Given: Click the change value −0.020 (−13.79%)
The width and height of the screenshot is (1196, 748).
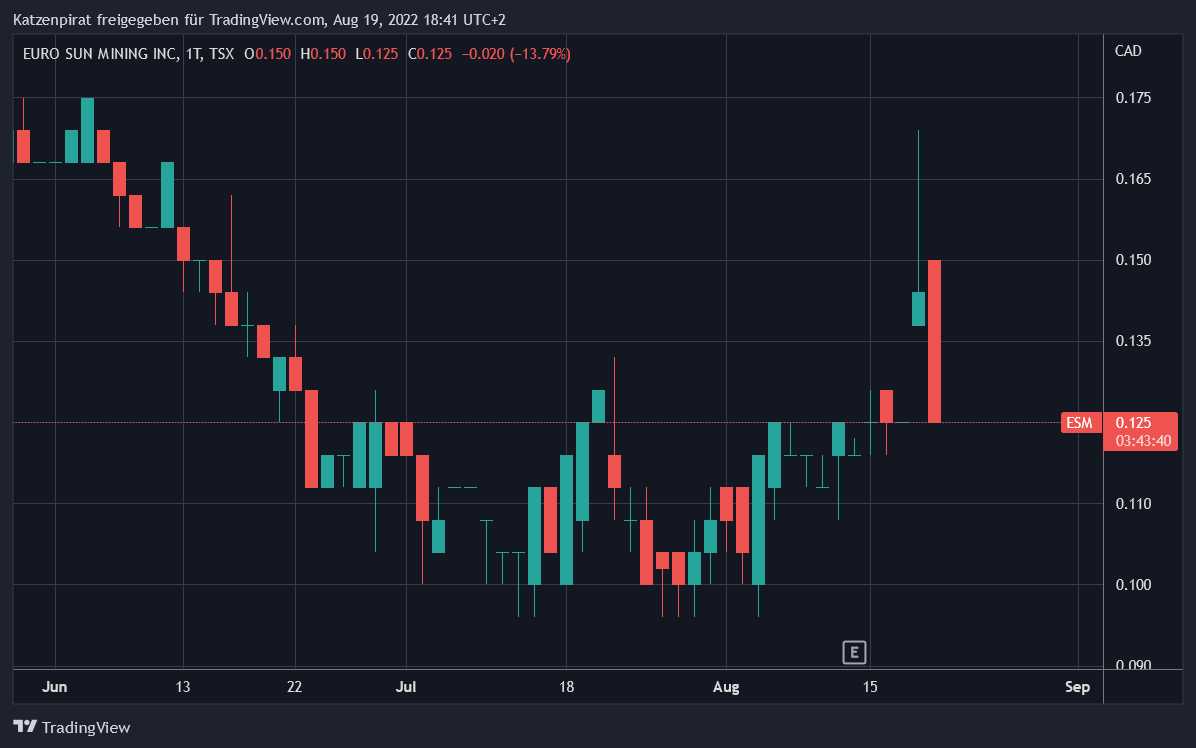Looking at the screenshot, I should [x=516, y=54].
